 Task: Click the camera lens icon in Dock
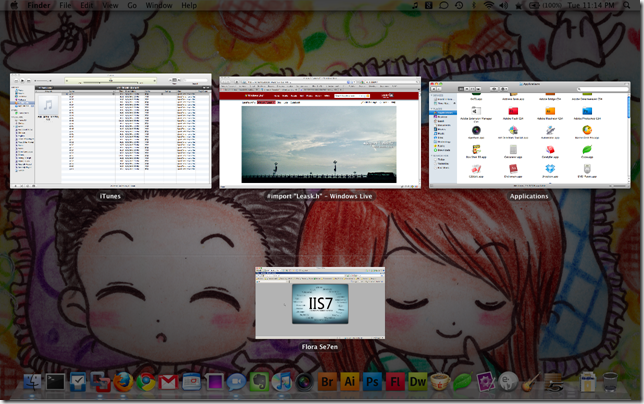pyautogui.click(x=304, y=382)
